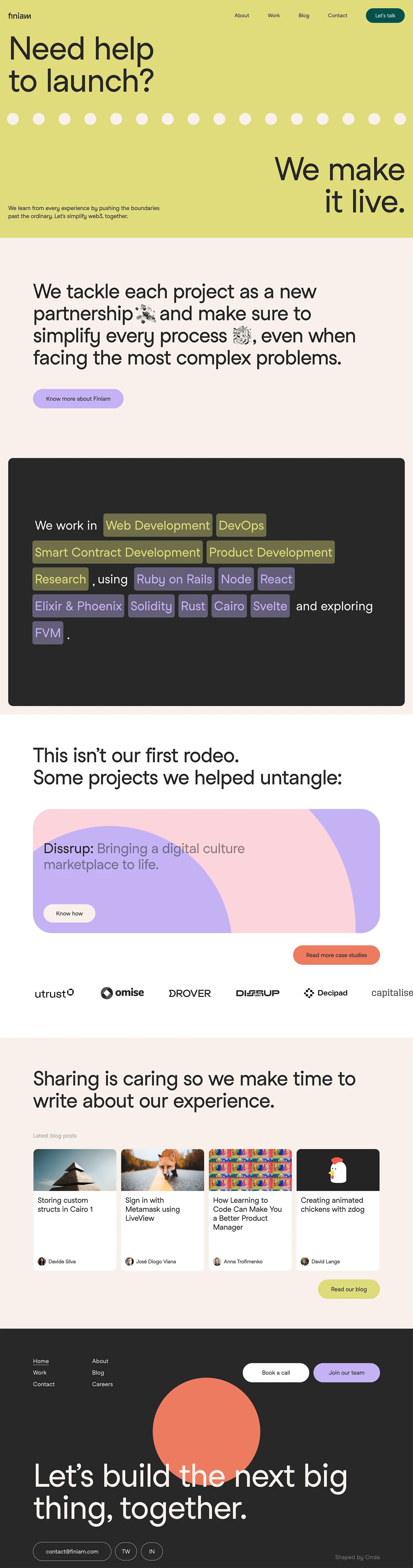Viewport: 413px width, 1568px height.
Task: Click Know more about Finiam button
Action: click(78, 399)
